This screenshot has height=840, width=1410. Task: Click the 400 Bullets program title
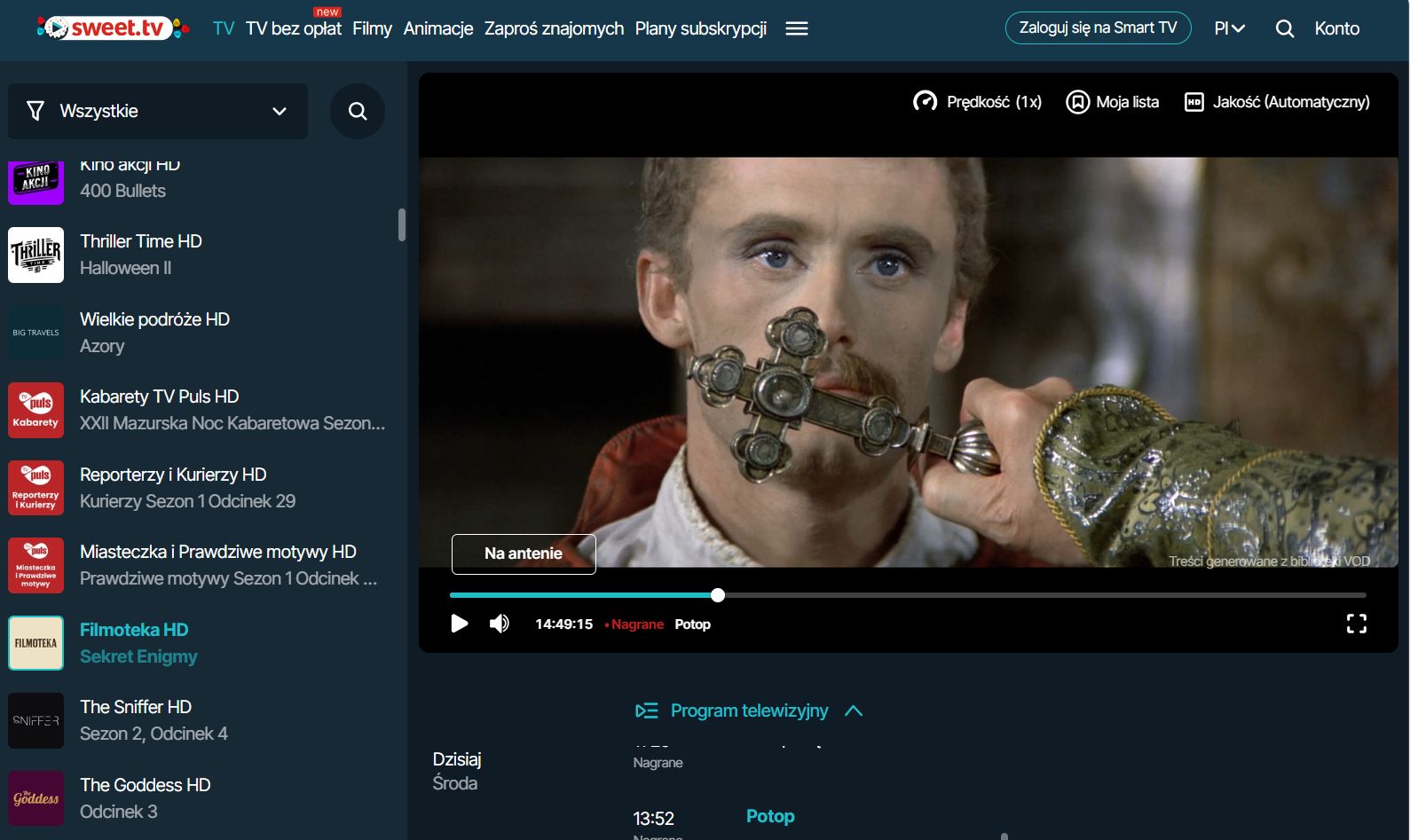tap(122, 191)
